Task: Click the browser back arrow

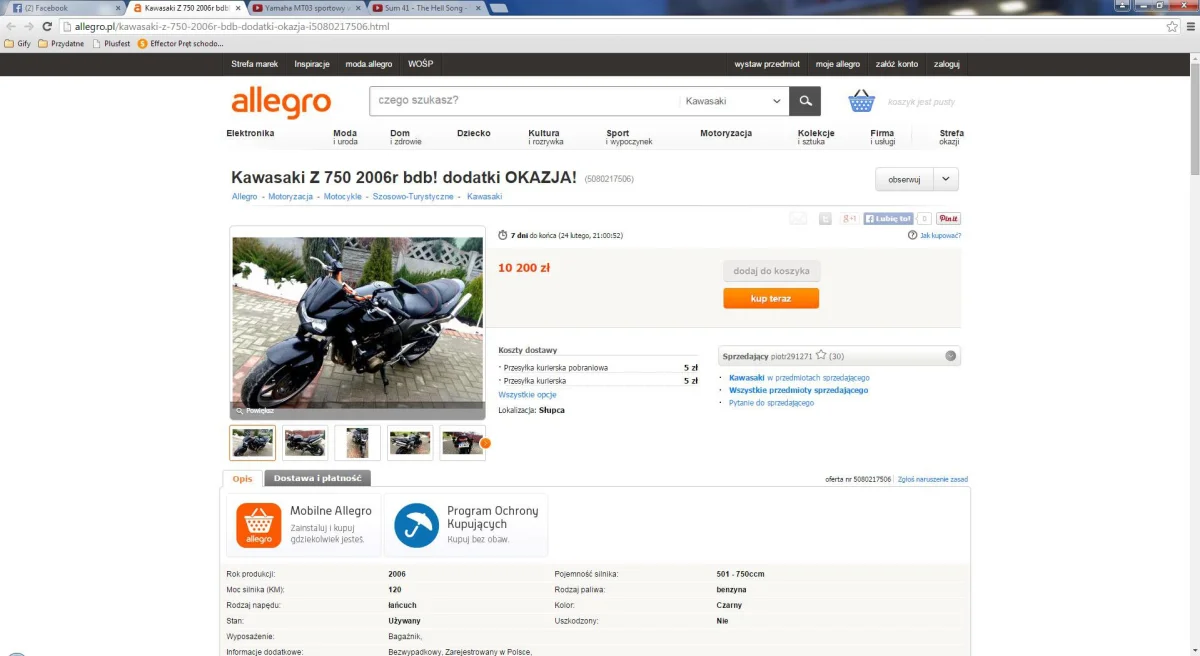Action: (x=11, y=26)
